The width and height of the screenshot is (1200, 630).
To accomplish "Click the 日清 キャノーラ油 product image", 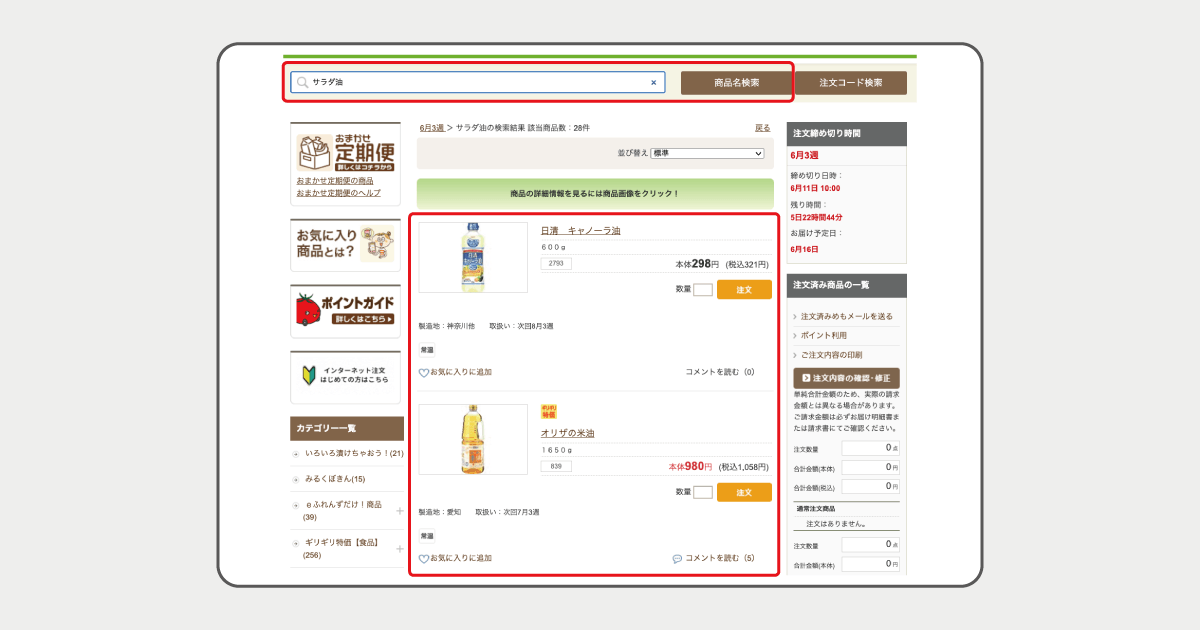I will click(473, 258).
